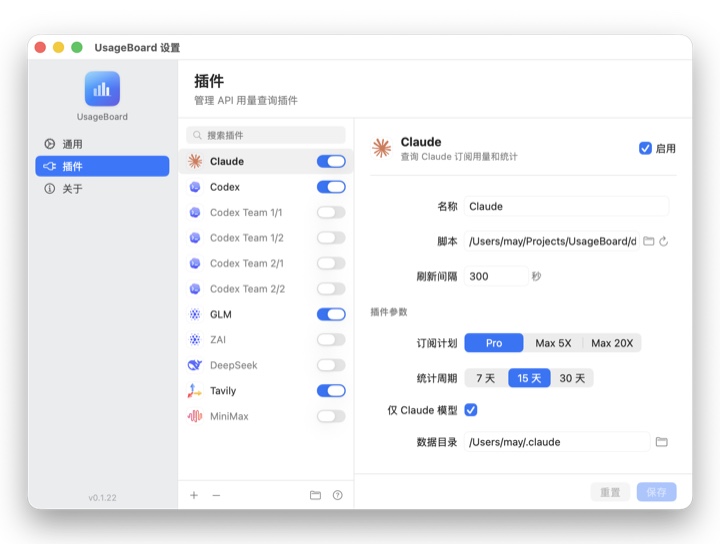Click the Codex Team 2/2 icon

point(195,289)
